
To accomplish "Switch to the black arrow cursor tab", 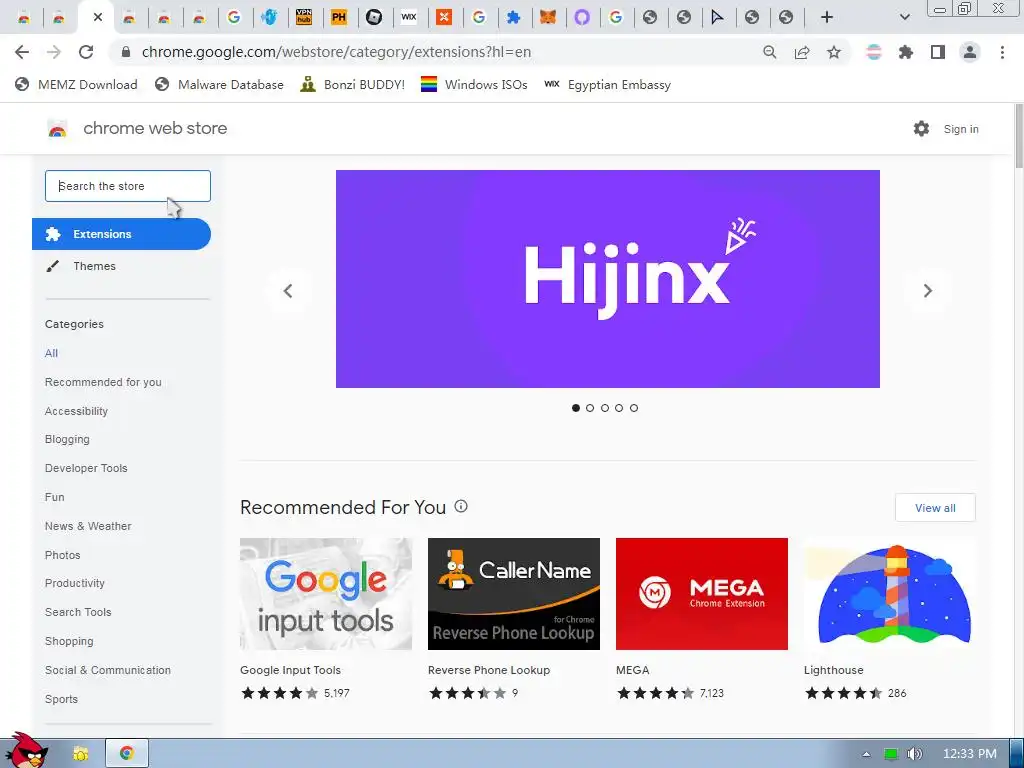I will click(717, 17).
